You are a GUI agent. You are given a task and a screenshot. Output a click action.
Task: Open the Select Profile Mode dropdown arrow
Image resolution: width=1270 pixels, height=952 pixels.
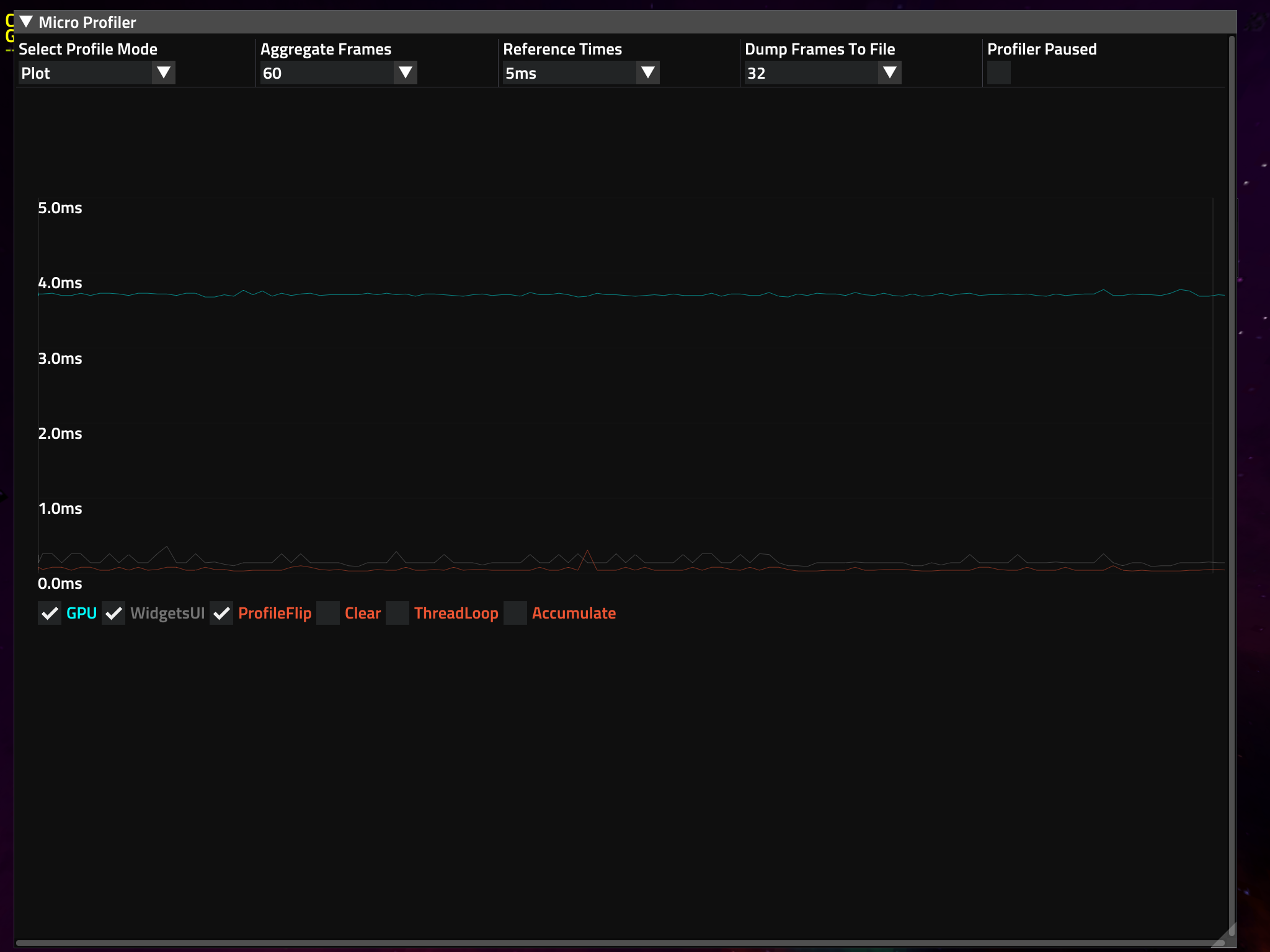[164, 73]
